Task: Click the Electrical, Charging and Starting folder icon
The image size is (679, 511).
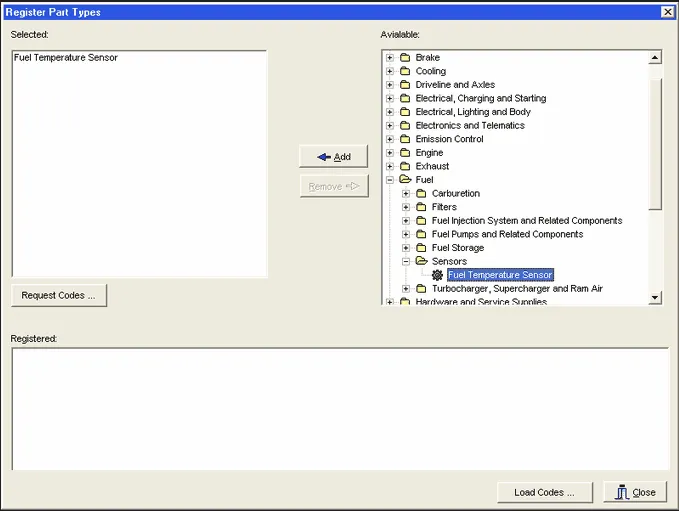Action: pos(405,98)
